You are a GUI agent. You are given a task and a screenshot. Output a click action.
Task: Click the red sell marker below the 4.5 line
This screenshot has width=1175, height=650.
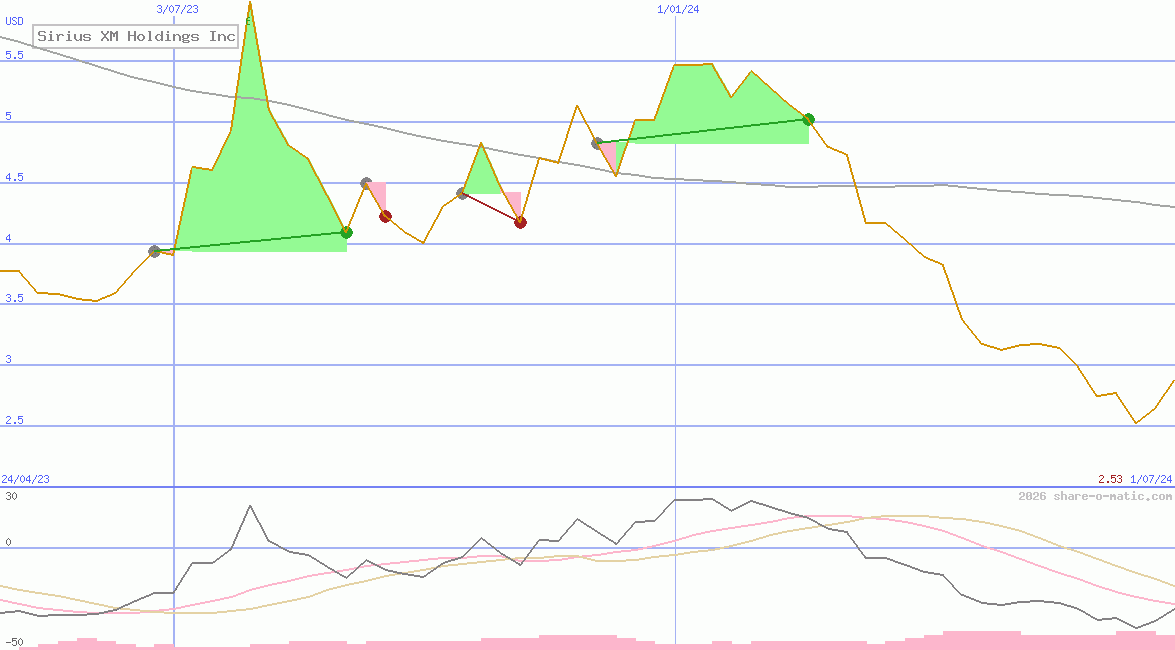[x=385, y=215]
